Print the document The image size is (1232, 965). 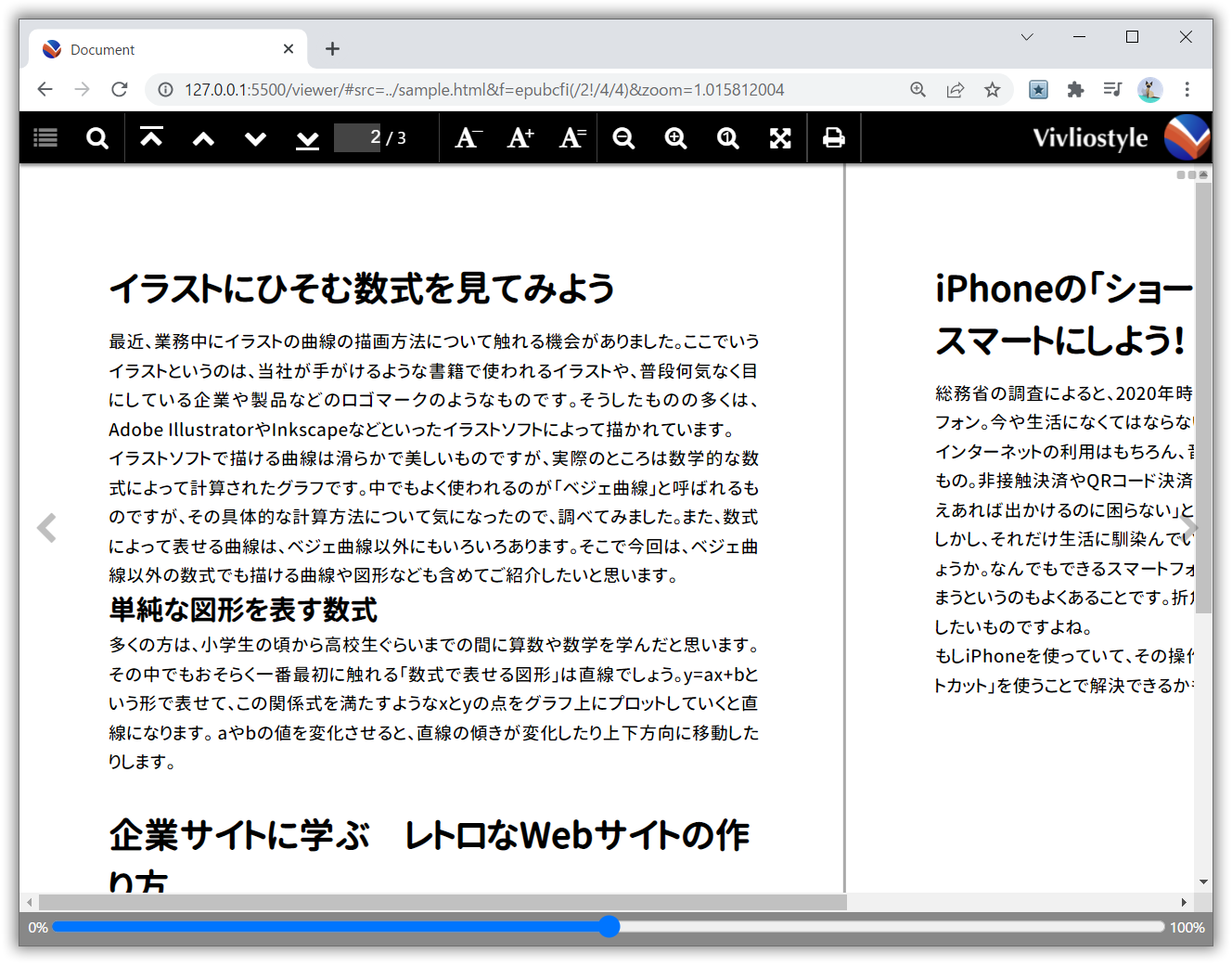point(833,137)
